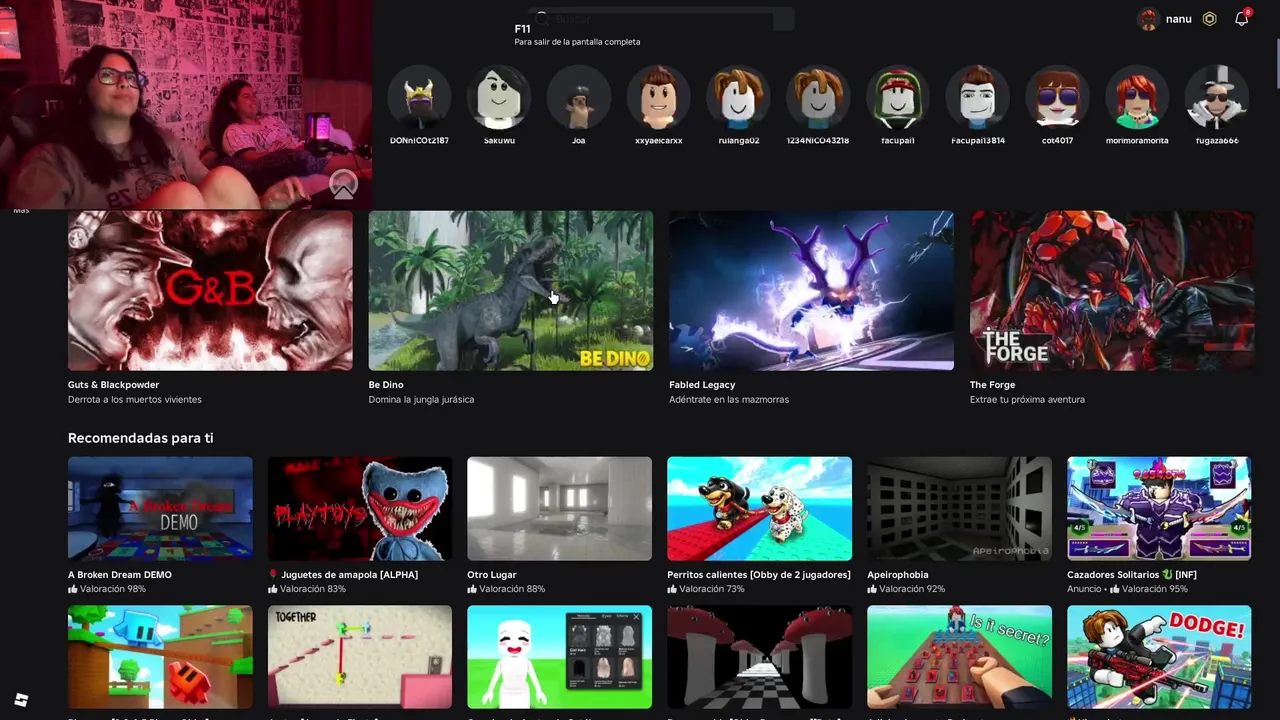
Task: Open the checkered hallway mushroom thumbnail
Action: 759,656
